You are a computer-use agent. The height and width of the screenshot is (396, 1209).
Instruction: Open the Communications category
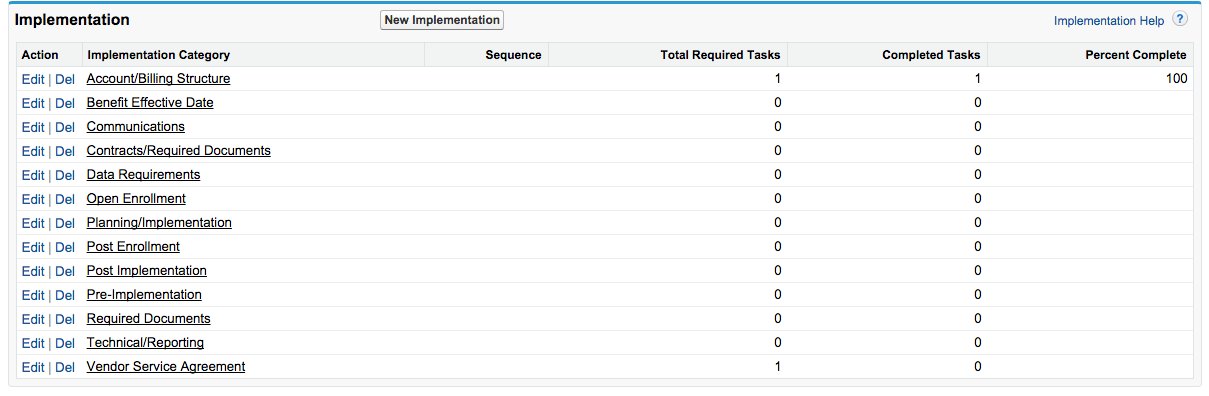click(136, 127)
